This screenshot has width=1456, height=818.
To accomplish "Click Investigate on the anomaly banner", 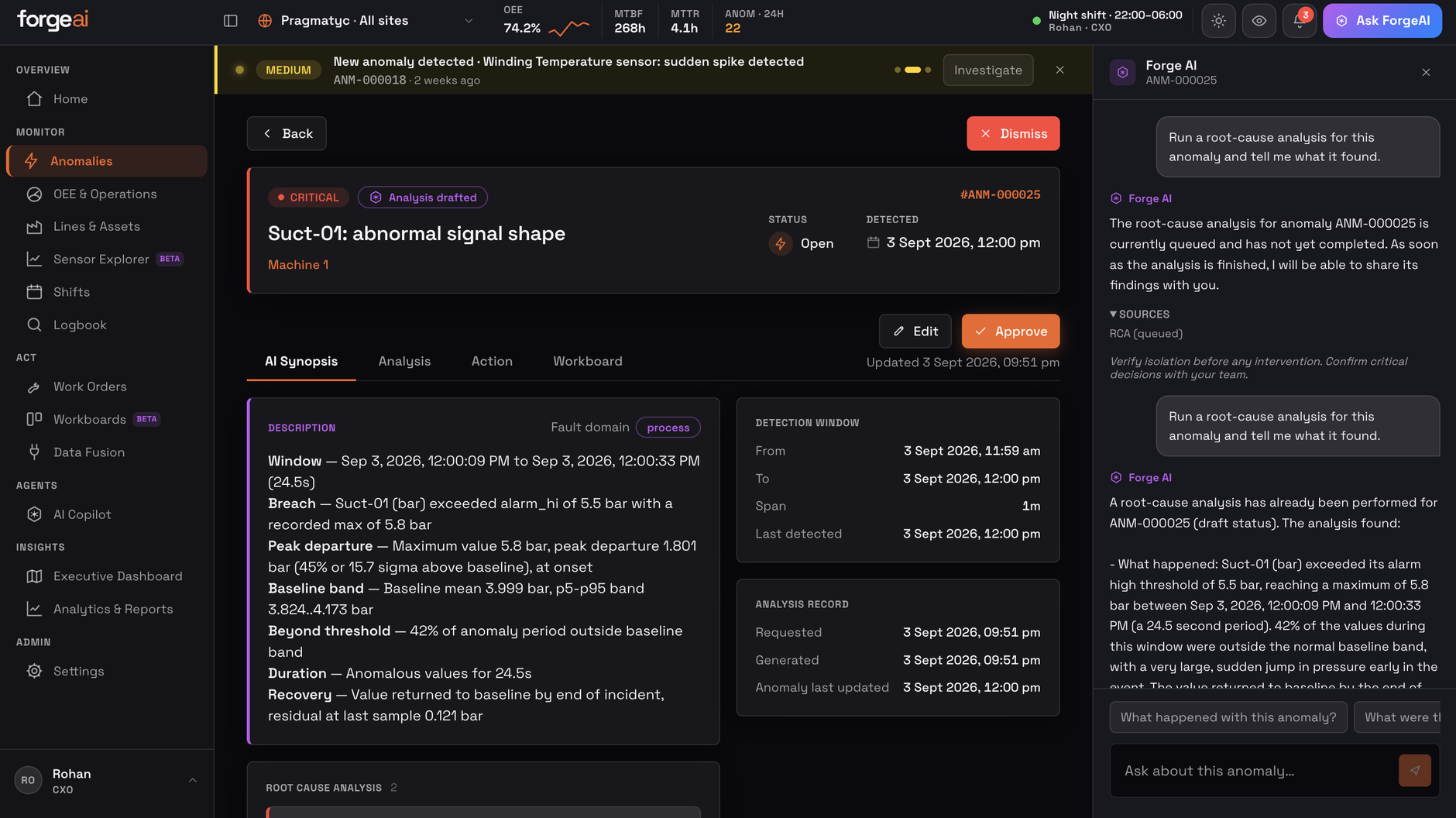I will click(x=988, y=70).
